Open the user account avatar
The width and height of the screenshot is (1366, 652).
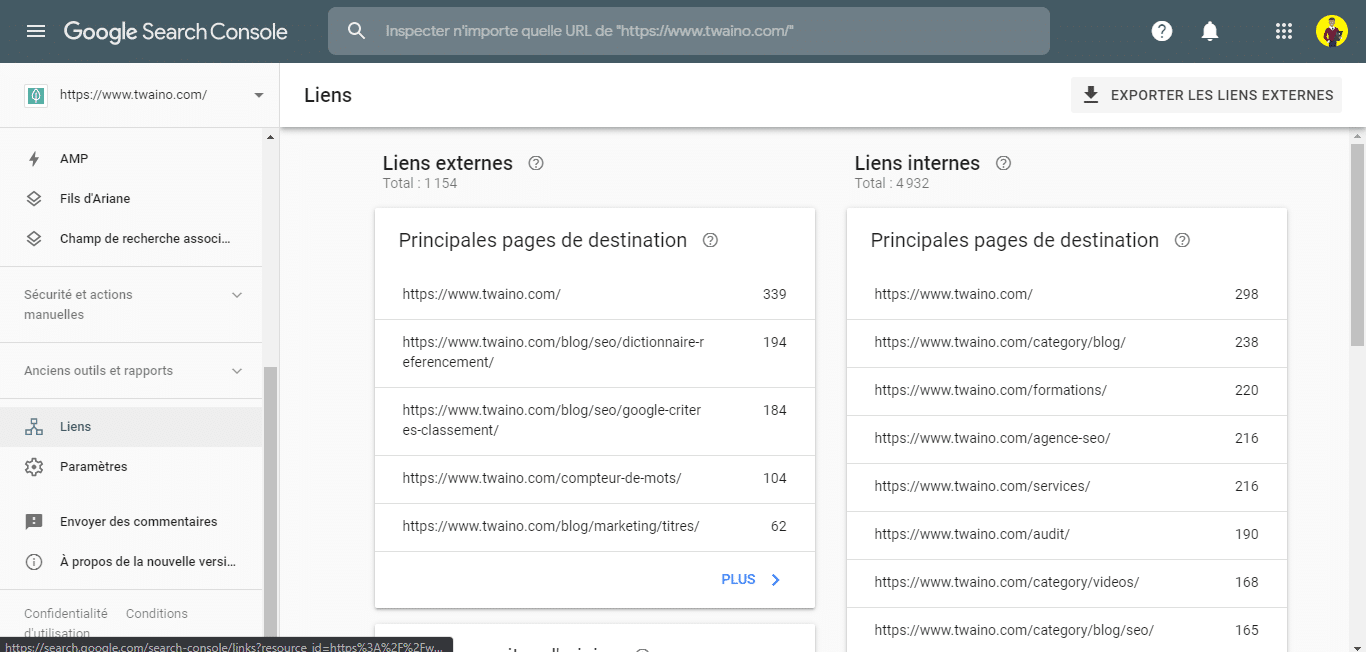coord(1332,31)
